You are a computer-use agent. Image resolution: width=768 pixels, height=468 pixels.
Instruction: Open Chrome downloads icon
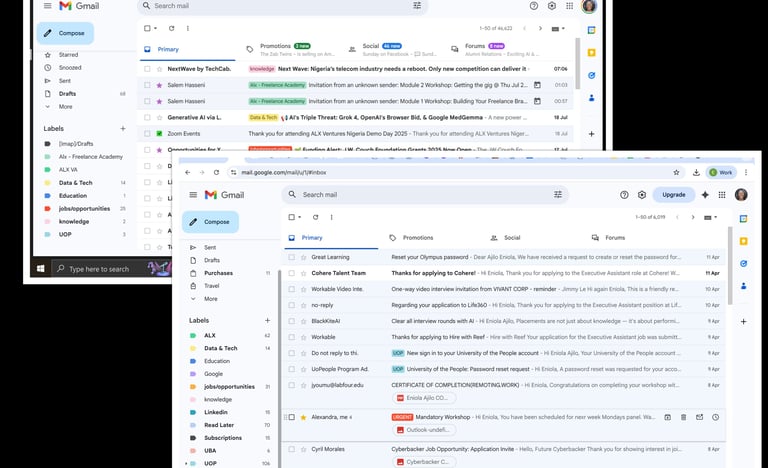tap(696, 172)
